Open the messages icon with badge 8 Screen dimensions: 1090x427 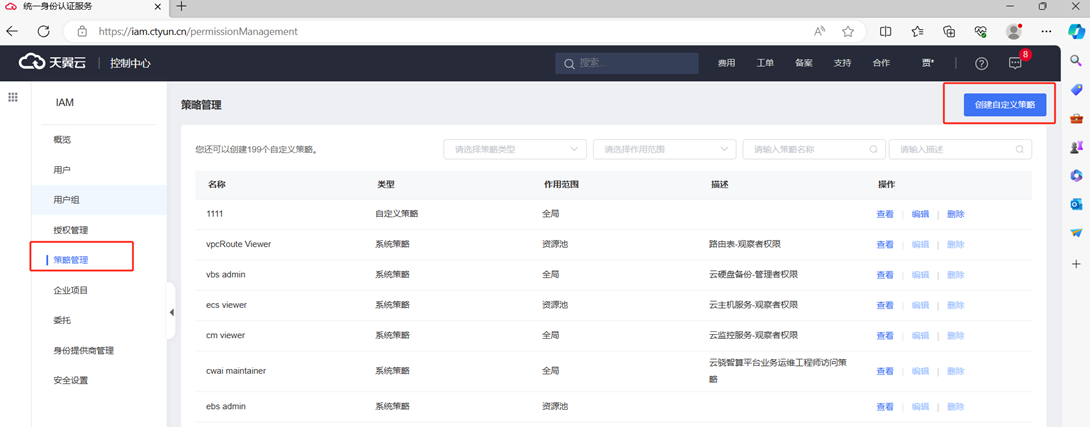pos(1015,63)
